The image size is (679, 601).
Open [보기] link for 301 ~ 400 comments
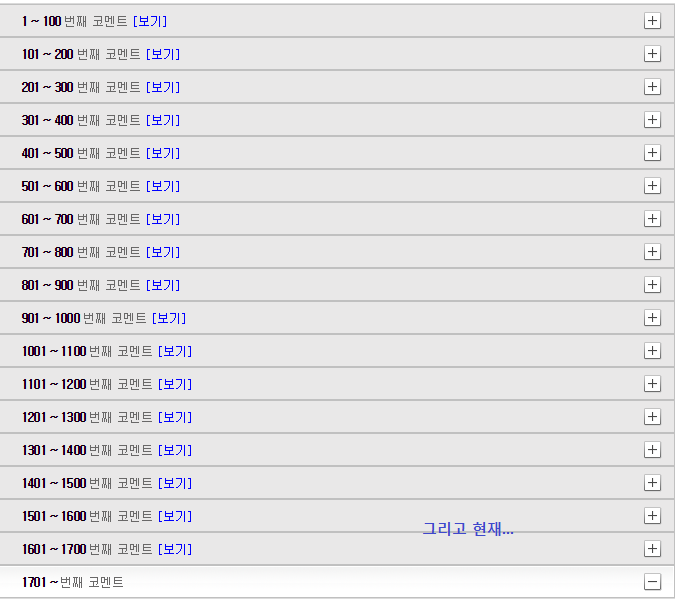(163, 120)
